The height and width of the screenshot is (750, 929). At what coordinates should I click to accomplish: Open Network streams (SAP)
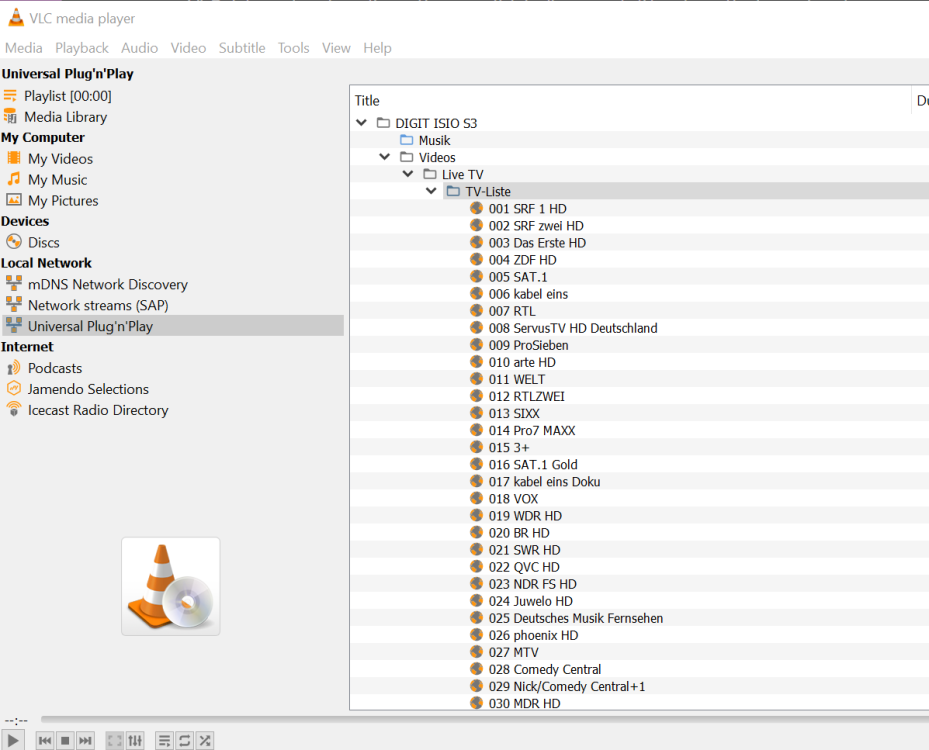(x=98, y=305)
